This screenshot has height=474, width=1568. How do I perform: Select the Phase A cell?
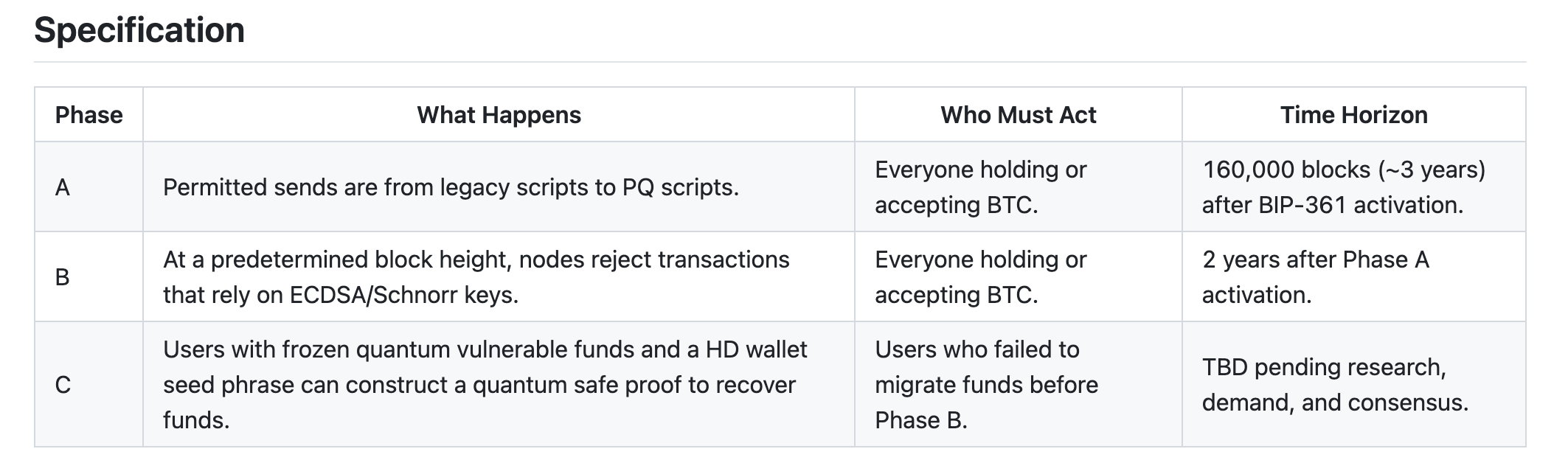pyautogui.click(x=63, y=188)
